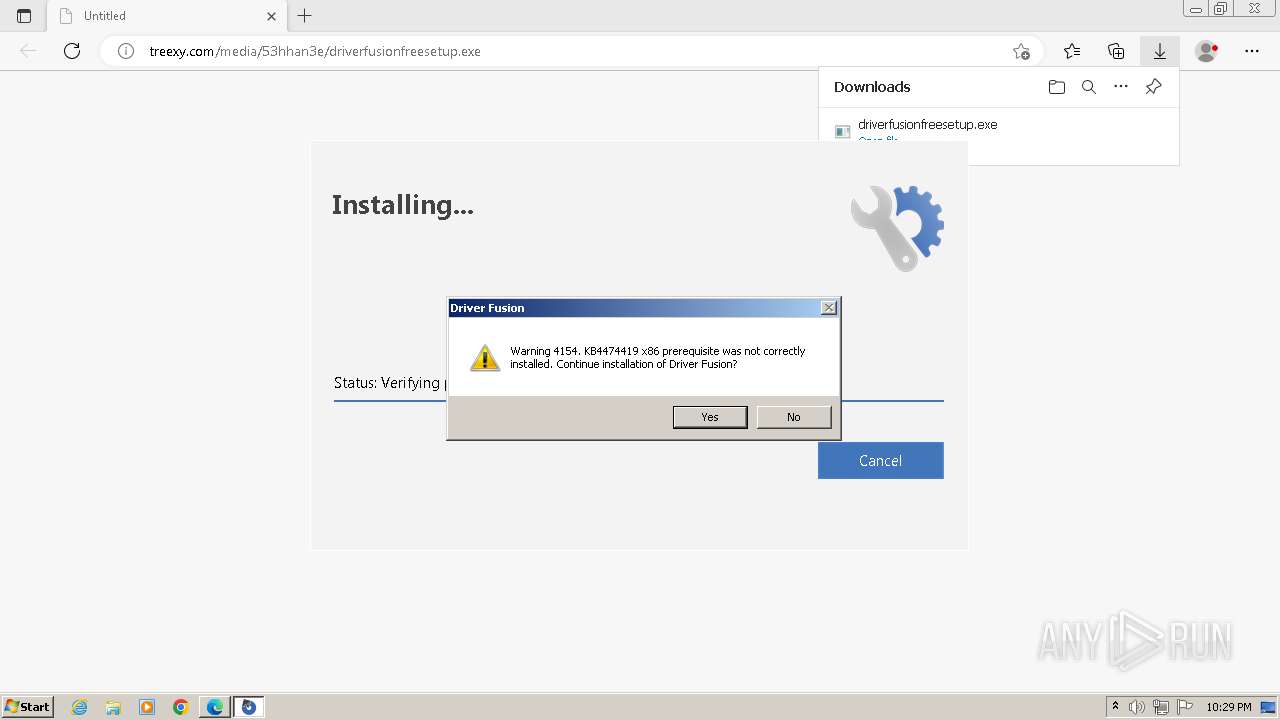Click the downloaded file's exe icon
1280x720 pixels.
coord(842,131)
